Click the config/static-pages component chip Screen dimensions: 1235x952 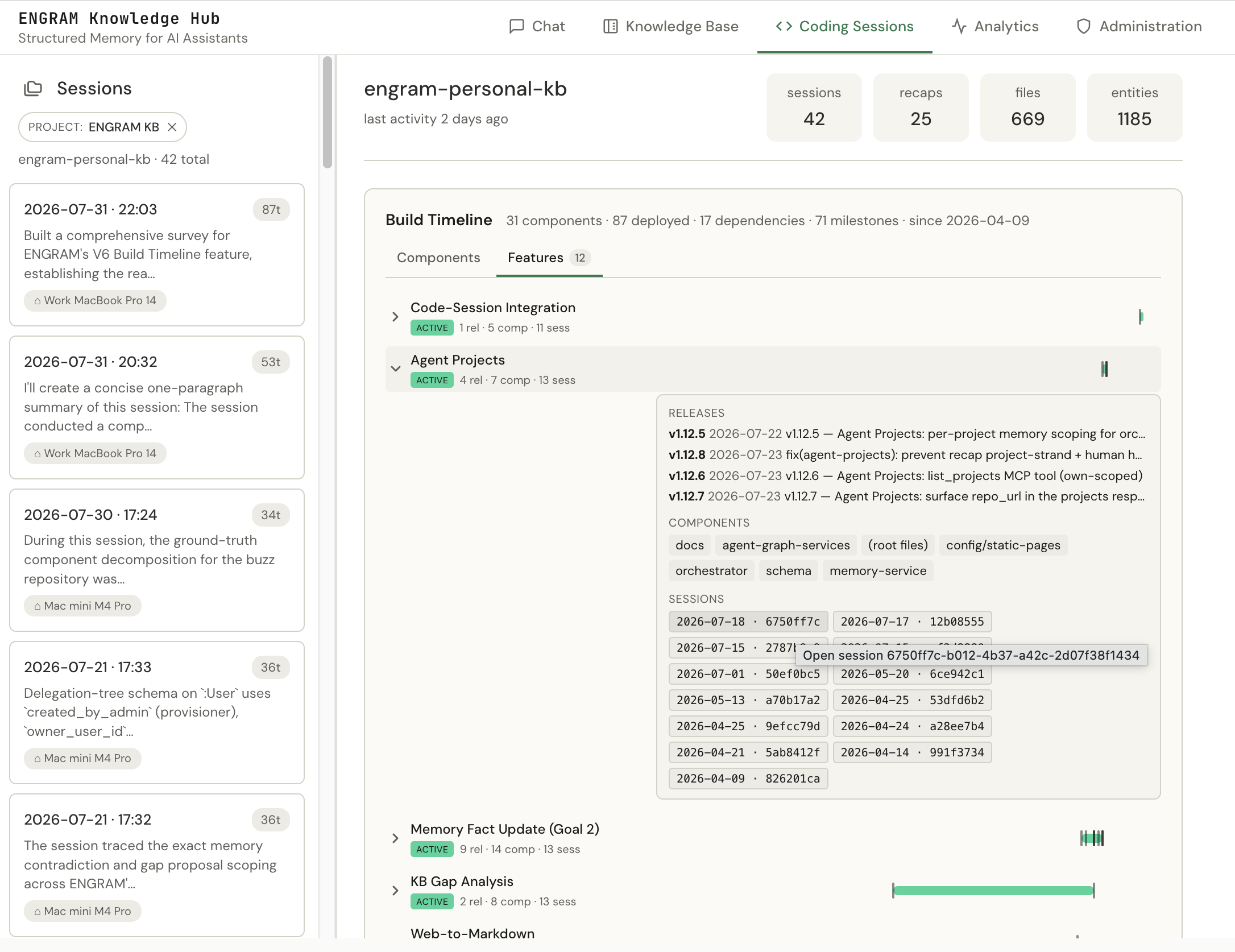click(1003, 545)
